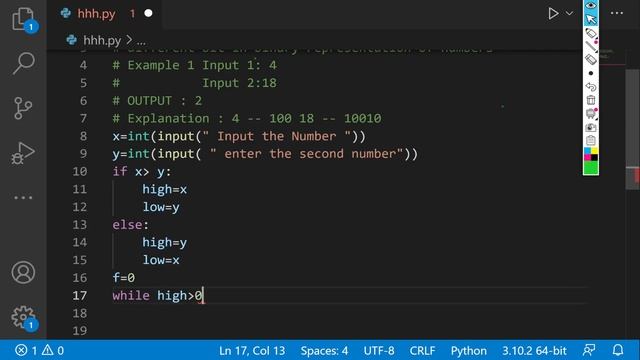This screenshot has height=360, width=640.
Task: Click line number 10 in gutter
Action: click(x=80, y=171)
